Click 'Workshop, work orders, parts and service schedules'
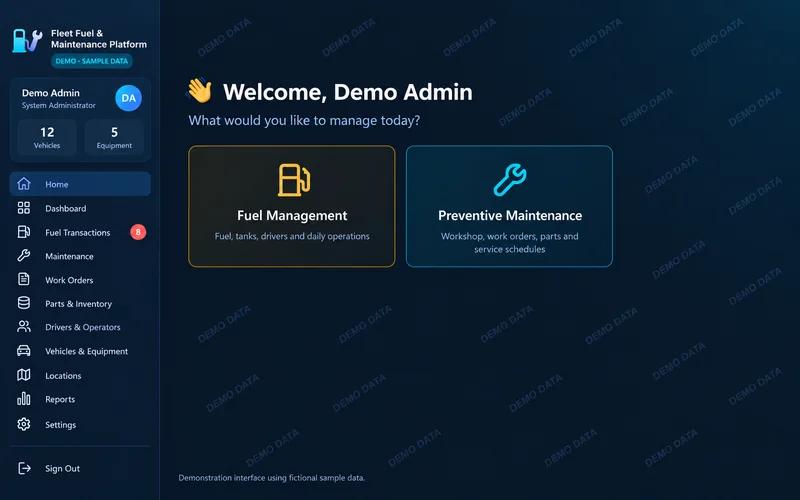 click(x=510, y=243)
